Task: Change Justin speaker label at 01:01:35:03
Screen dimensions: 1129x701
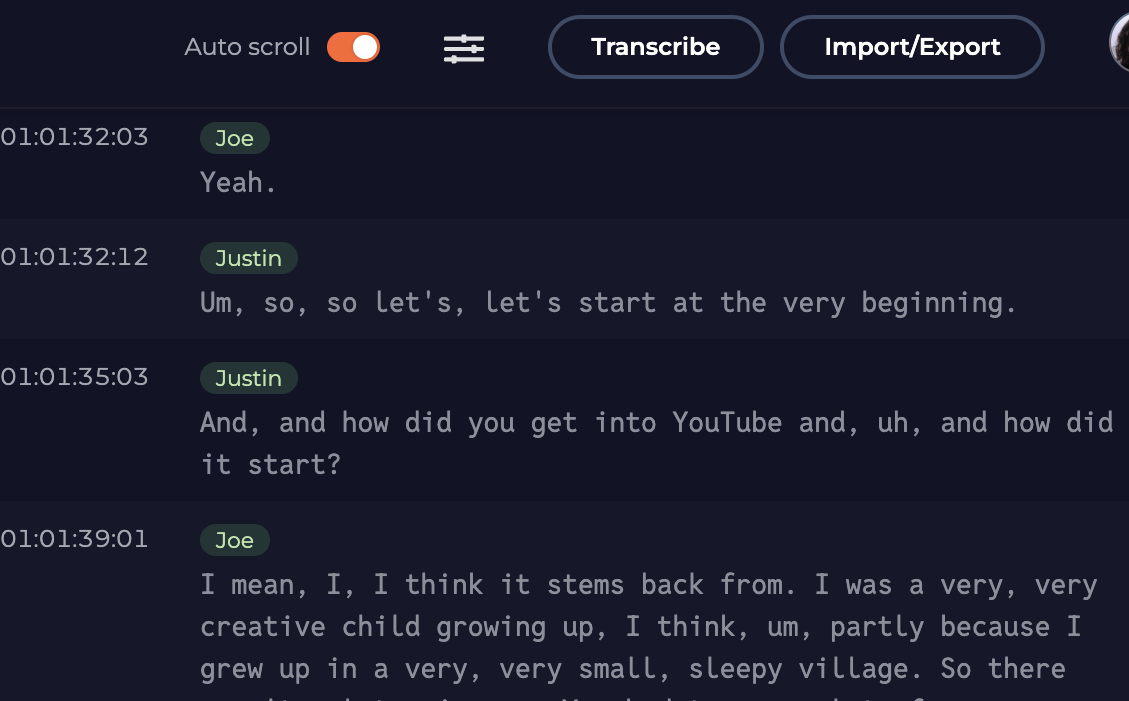Action: tap(248, 378)
